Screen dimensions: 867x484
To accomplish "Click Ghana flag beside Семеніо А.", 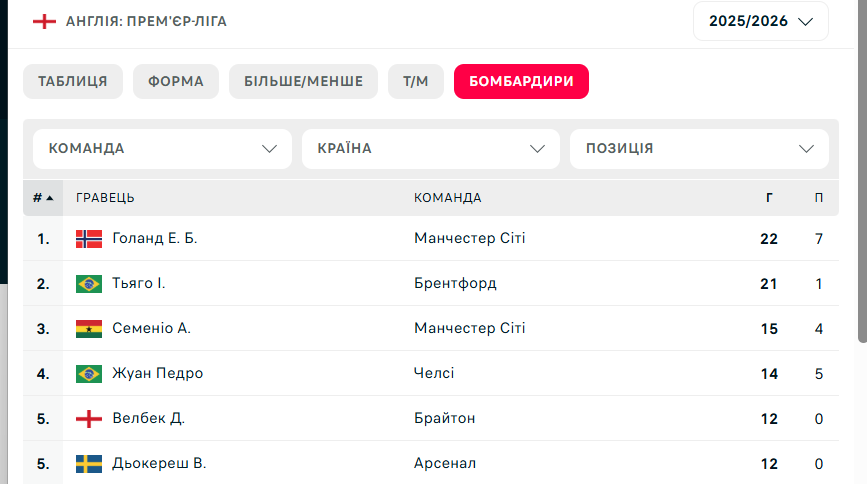I will [88, 329].
